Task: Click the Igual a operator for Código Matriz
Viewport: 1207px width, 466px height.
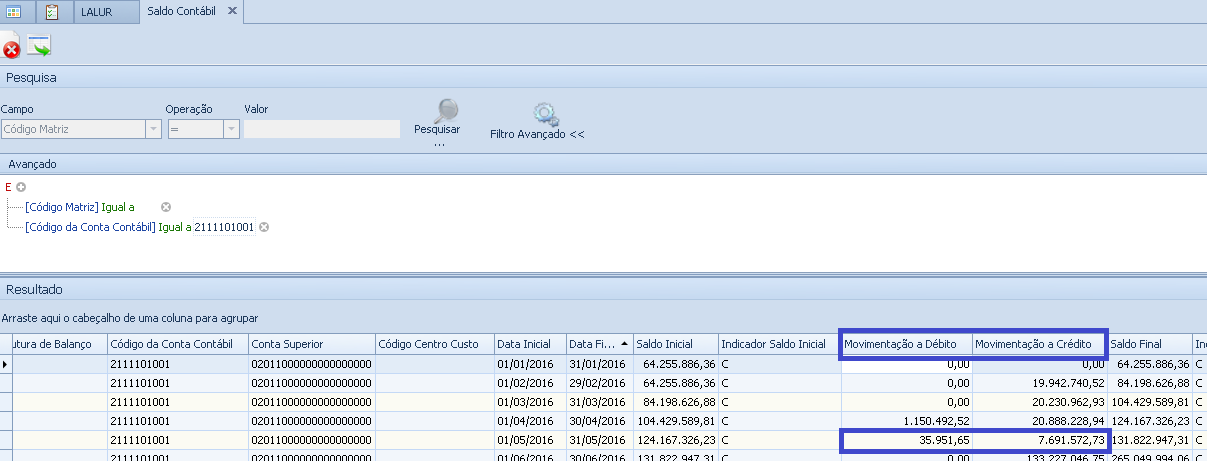Action: tap(117, 207)
